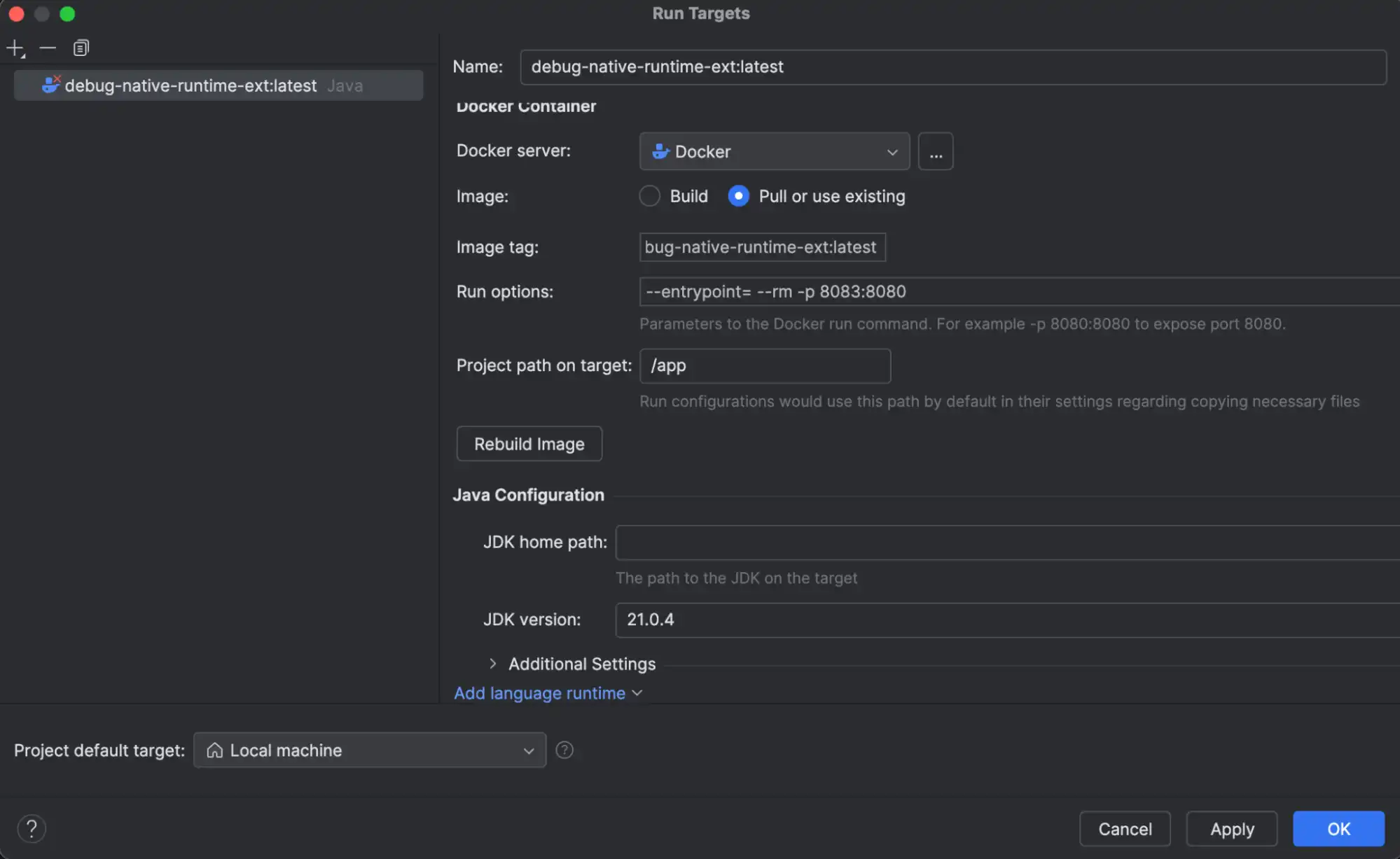Open Add language runtime menu
1400x859 pixels.
pyautogui.click(x=548, y=693)
